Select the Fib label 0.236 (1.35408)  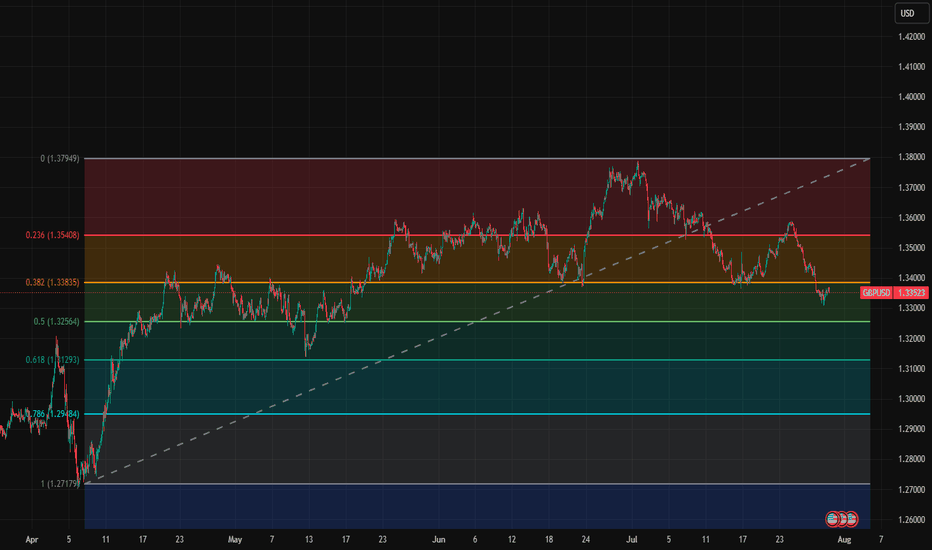point(52,235)
